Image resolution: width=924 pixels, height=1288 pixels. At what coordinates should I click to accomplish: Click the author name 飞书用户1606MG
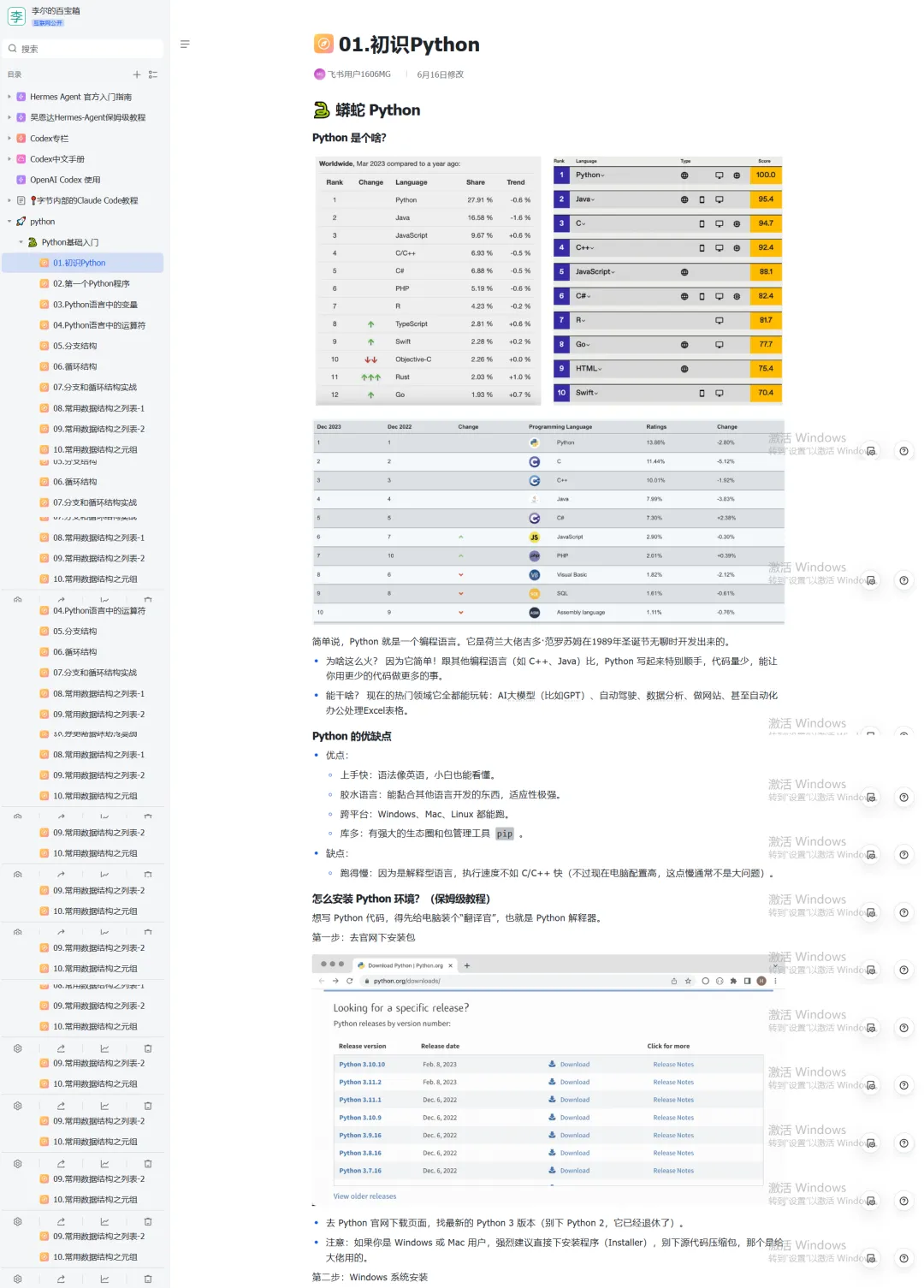tap(359, 74)
